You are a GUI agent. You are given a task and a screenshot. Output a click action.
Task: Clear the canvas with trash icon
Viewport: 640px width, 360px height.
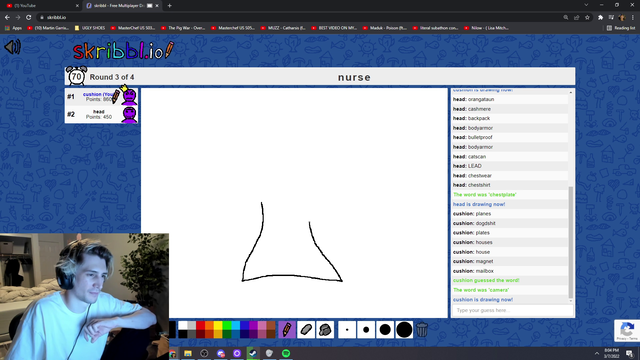pyautogui.click(x=422, y=330)
